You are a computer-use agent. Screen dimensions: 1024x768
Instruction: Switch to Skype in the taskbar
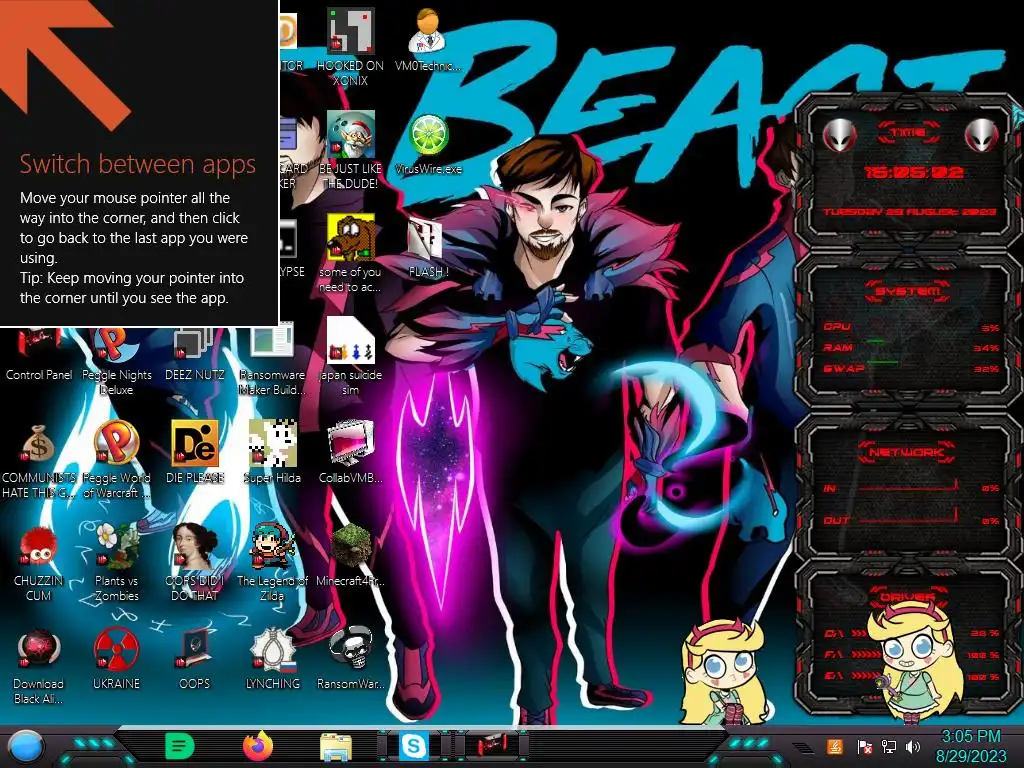(414, 746)
